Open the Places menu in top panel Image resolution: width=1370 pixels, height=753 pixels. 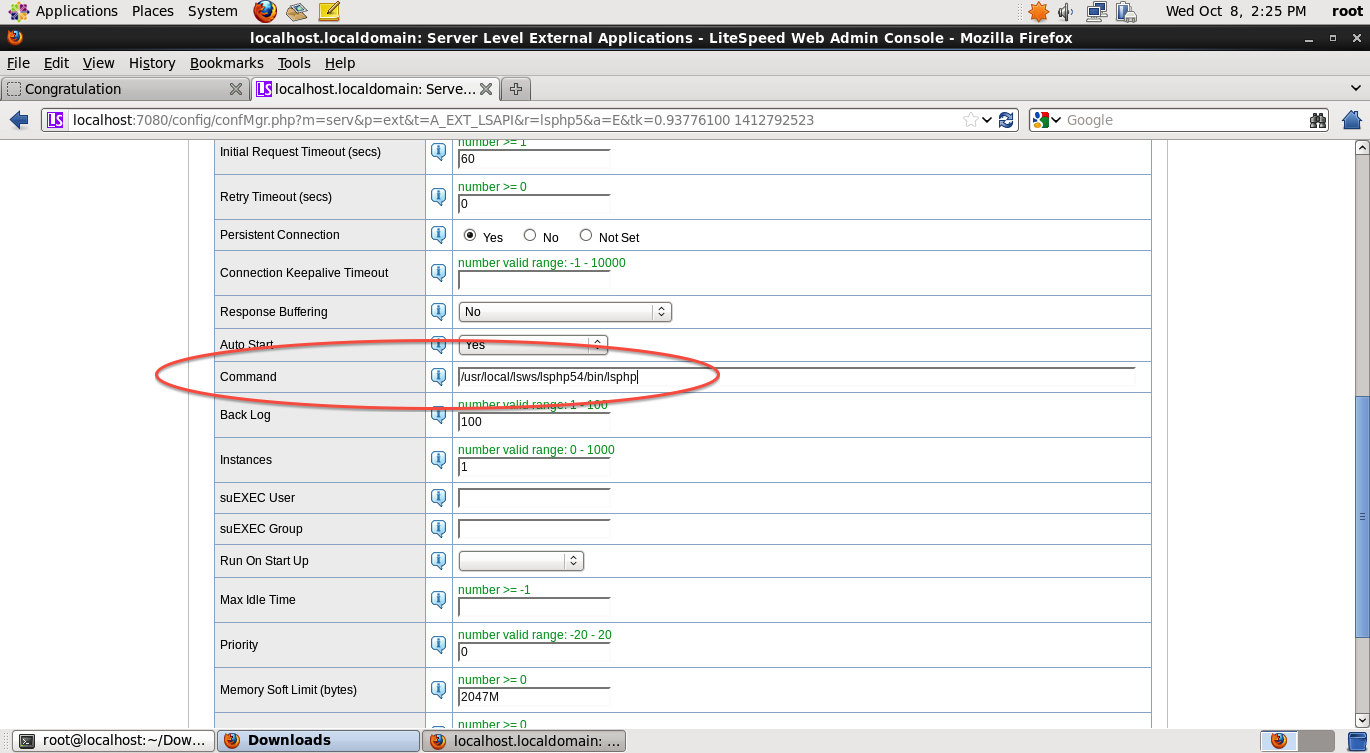coord(153,12)
